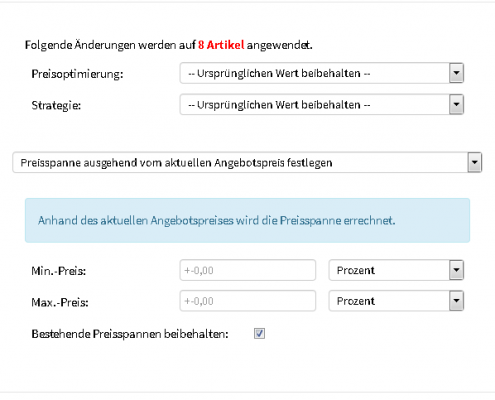Focus the Max.-Preis input field
The image size is (495, 400).
coord(248,301)
